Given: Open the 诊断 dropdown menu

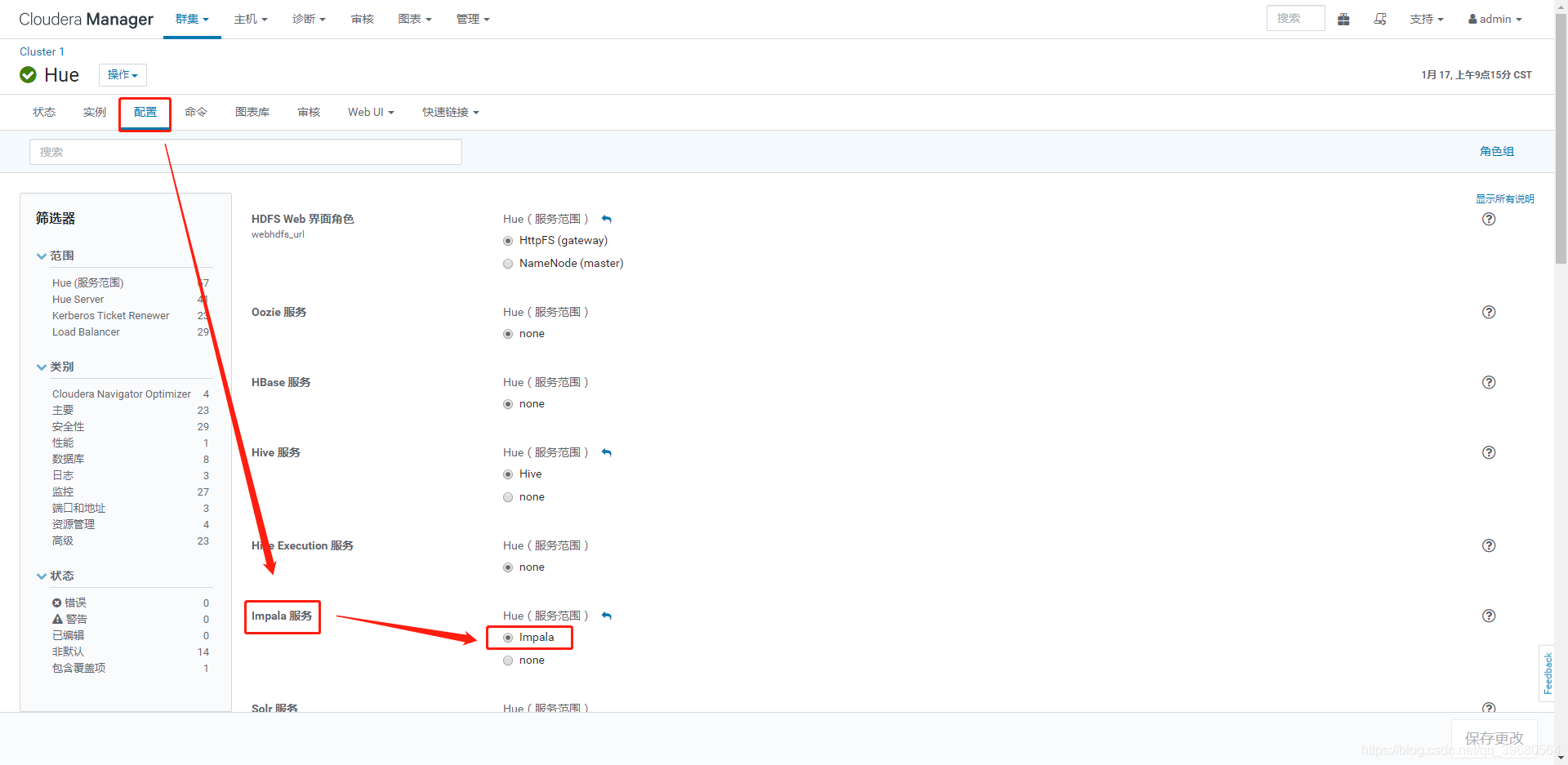Looking at the screenshot, I should coord(309,19).
